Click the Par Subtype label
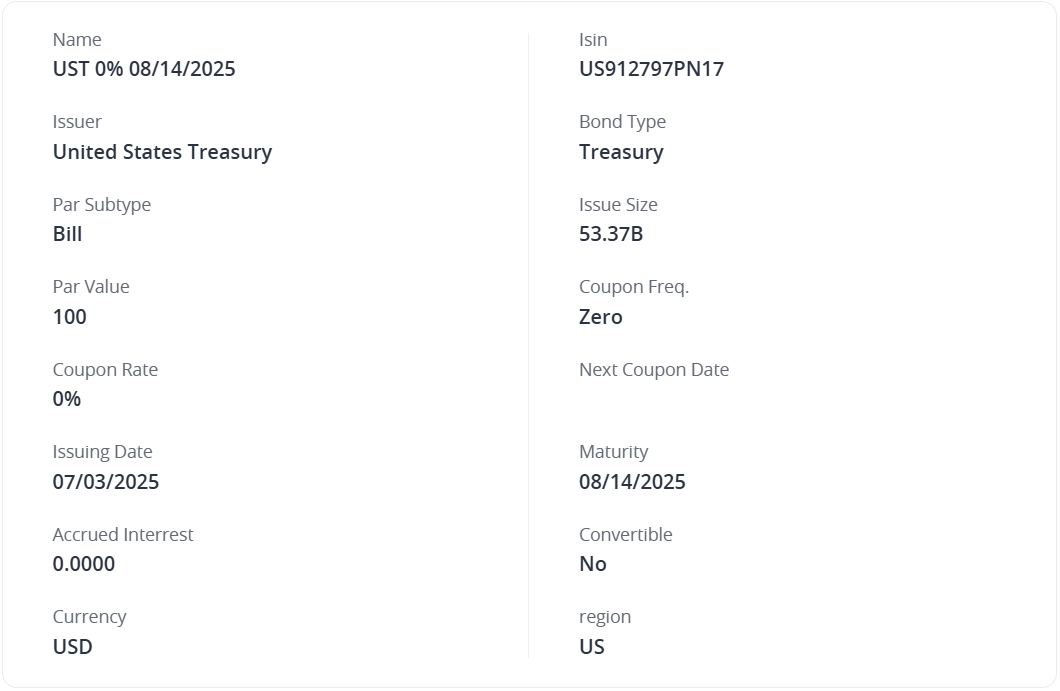The height and width of the screenshot is (691, 1060). (102, 205)
